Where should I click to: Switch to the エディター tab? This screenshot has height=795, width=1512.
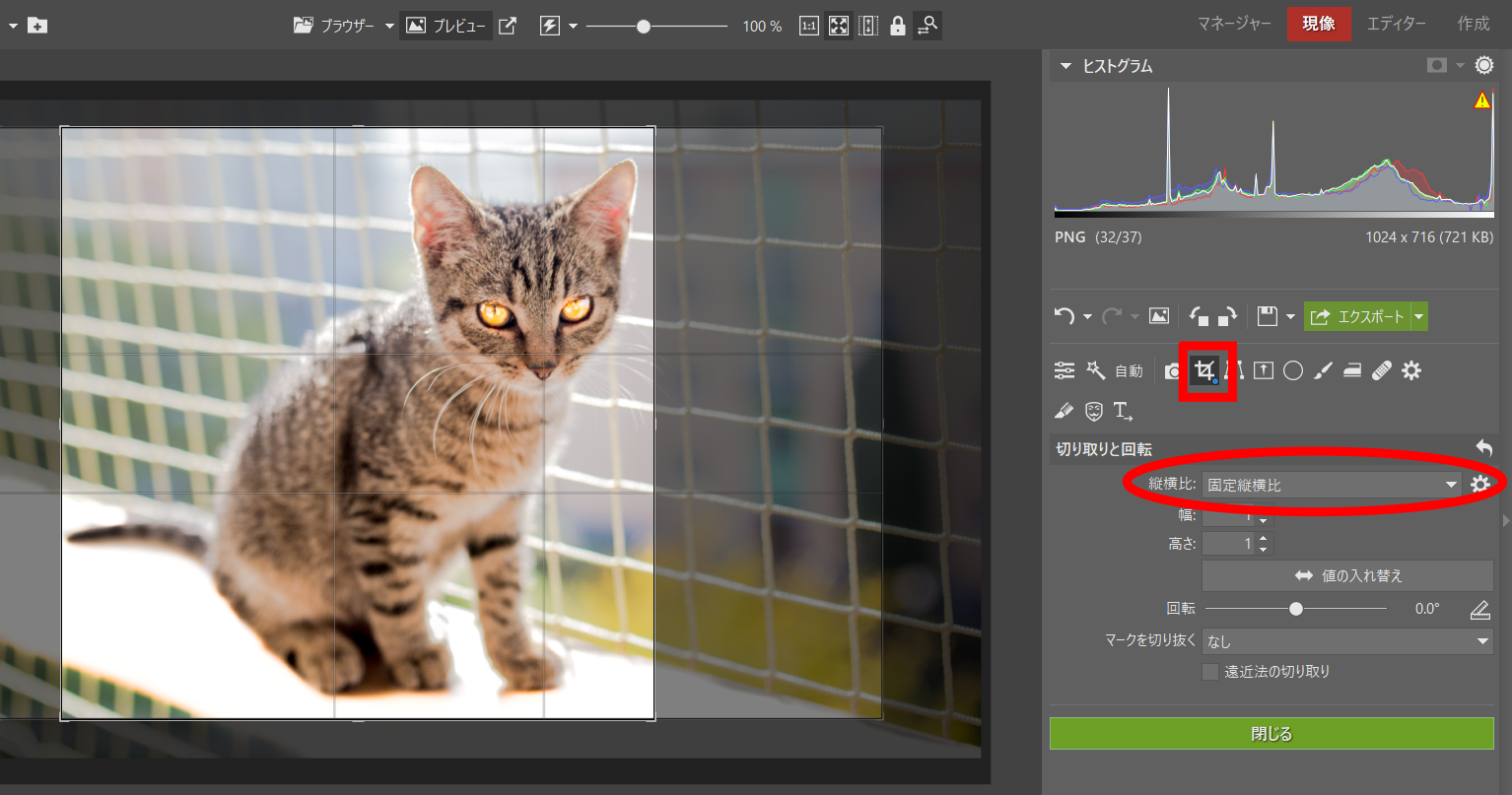coord(1396,24)
